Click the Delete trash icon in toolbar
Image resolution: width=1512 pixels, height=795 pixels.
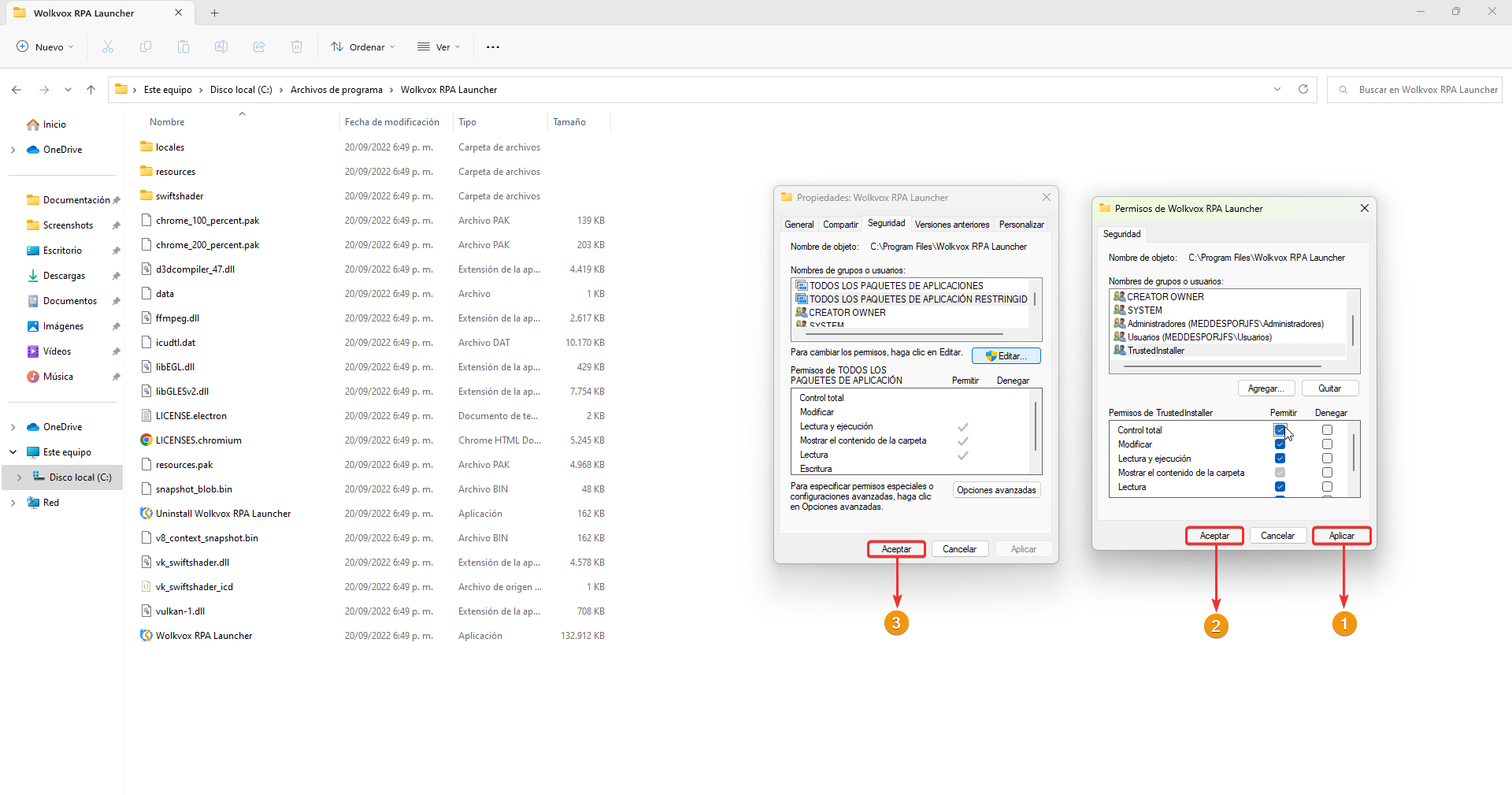click(297, 47)
